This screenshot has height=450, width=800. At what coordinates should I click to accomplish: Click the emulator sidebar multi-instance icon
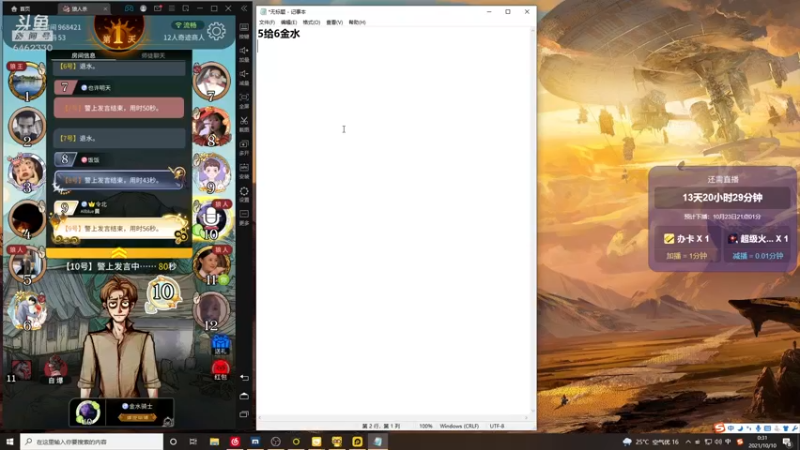[244, 144]
